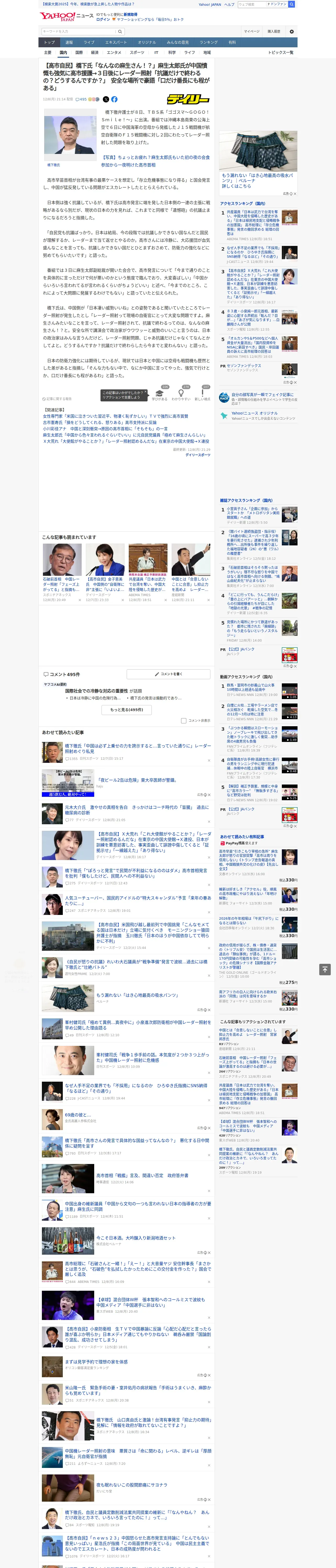Open the 有料 navigation tab
336x1568 pixels.
[x=232, y=43]
